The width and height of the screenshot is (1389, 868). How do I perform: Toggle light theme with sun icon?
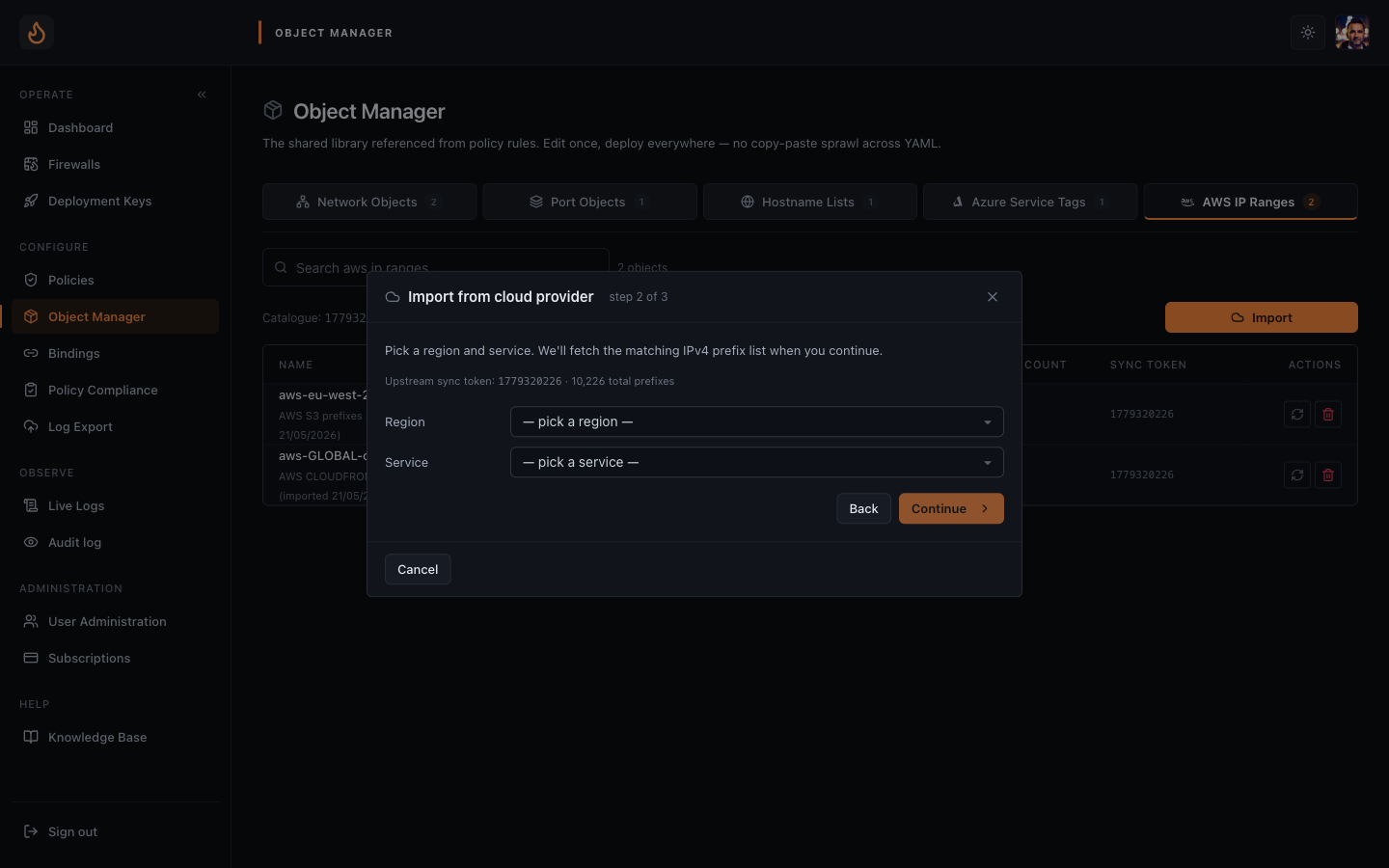tap(1308, 33)
